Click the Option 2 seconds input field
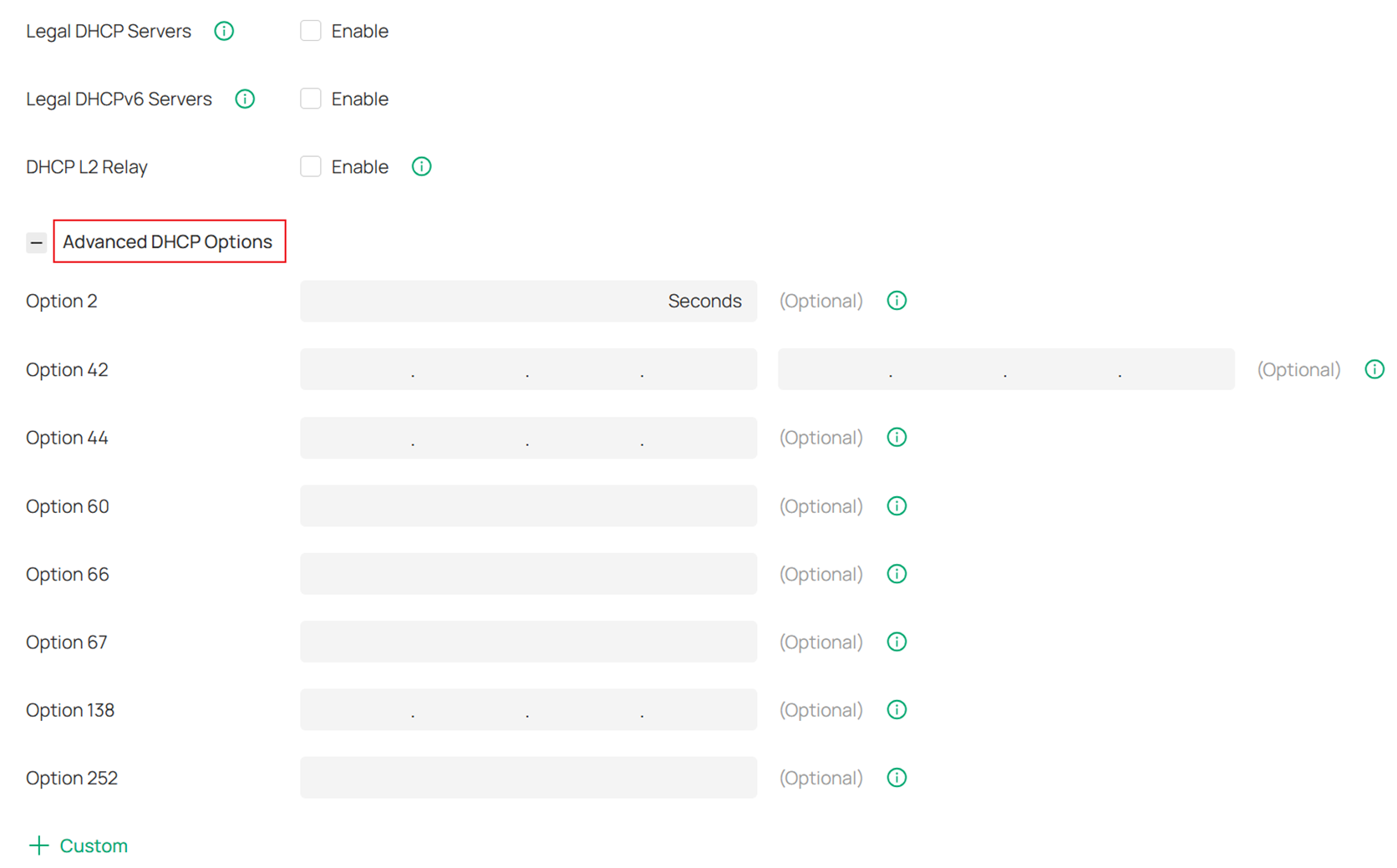Screen dimensions: 1397x868 pyautogui.click(x=528, y=301)
